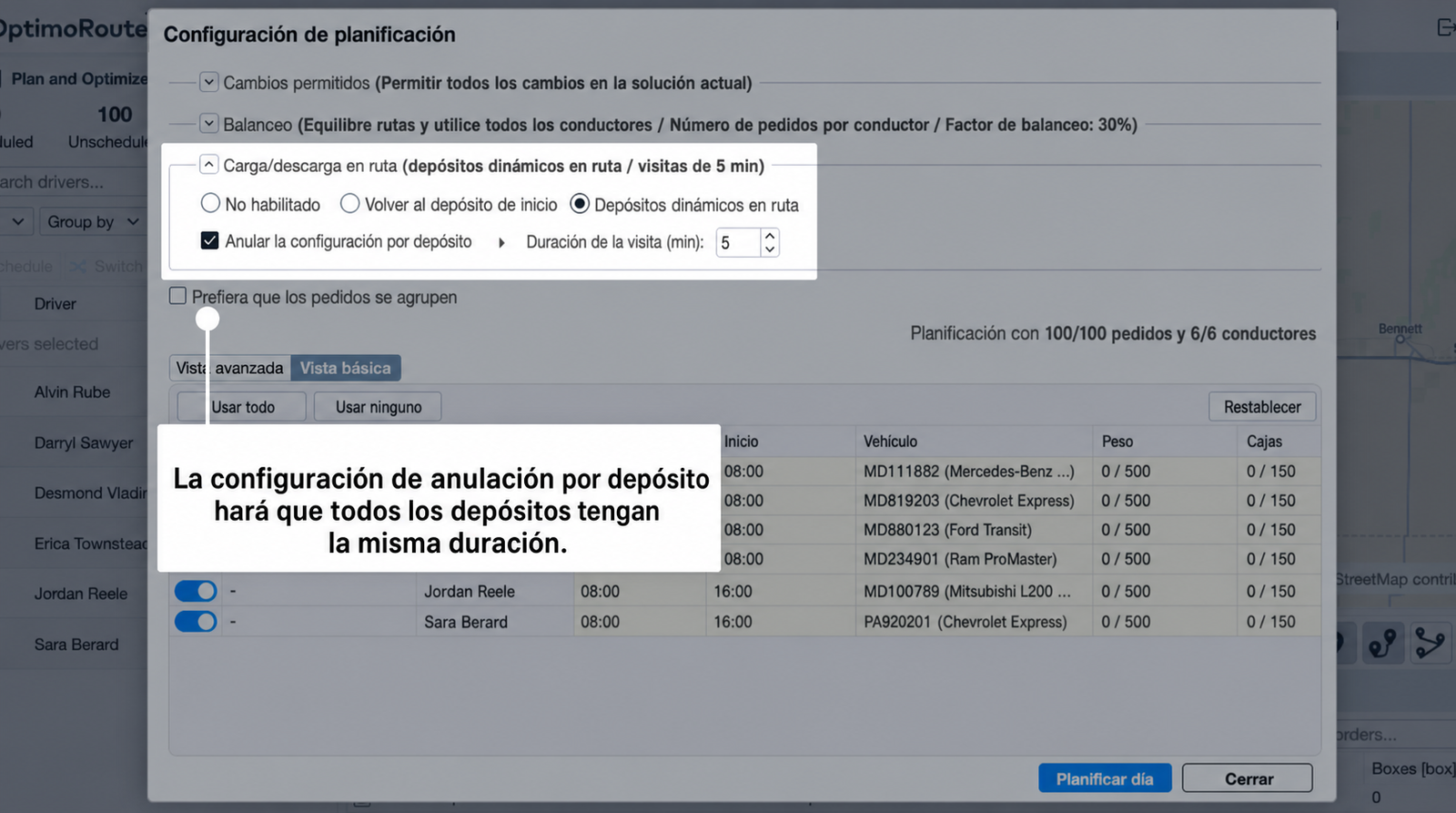Toggle off the Sara Berard driver switch
1456x813 pixels.
coord(196,622)
